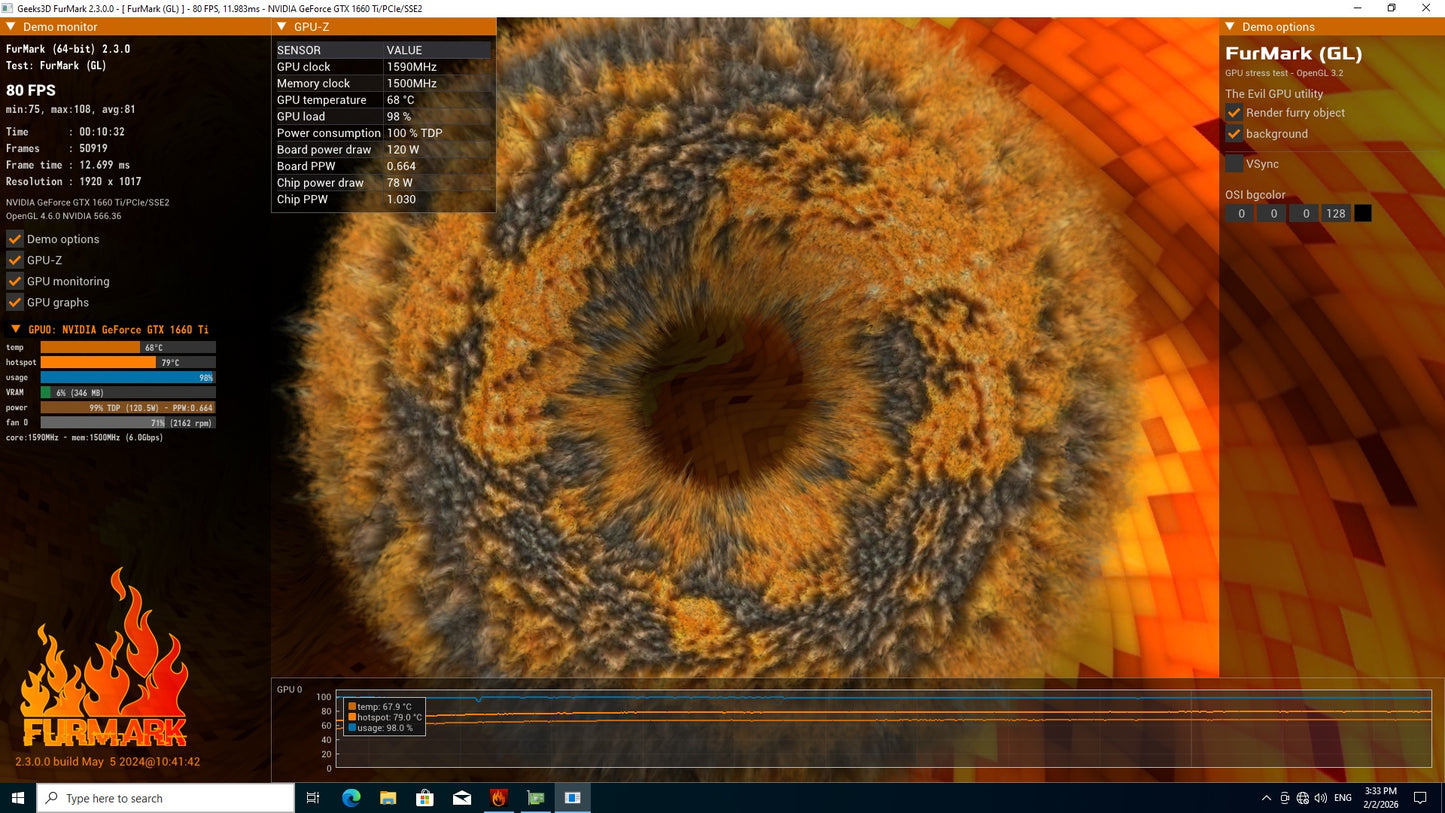This screenshot has width=1445, height=813.
Task: Collapse the GPU-Z panel
Action: [x=282, y=27]
